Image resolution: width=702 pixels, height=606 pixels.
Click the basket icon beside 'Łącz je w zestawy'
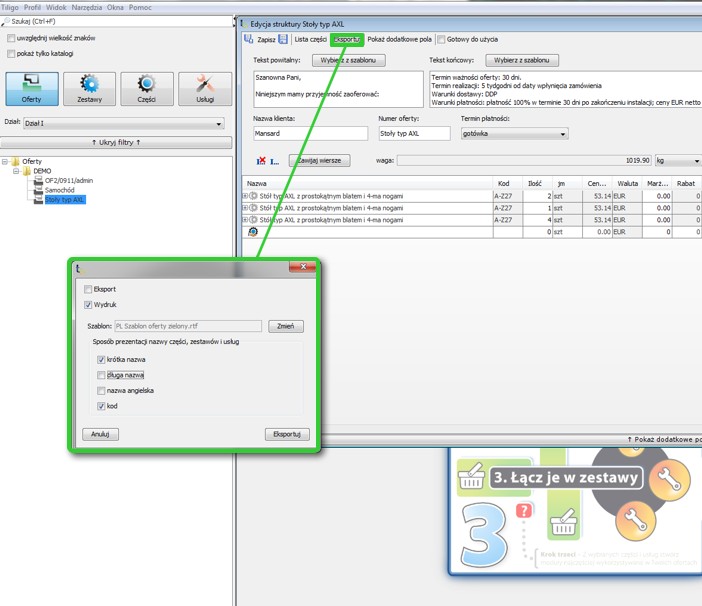tap(471, 476)
